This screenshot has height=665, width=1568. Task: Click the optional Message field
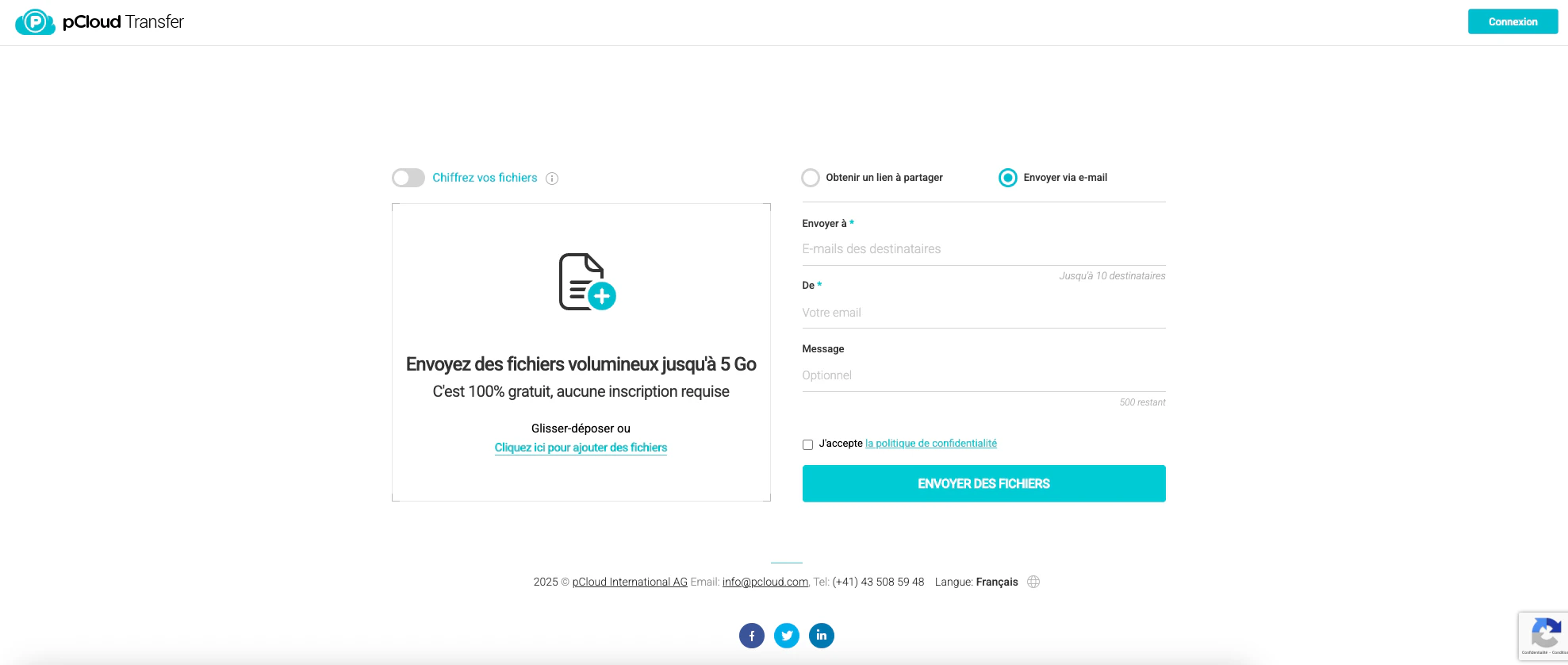983,375
